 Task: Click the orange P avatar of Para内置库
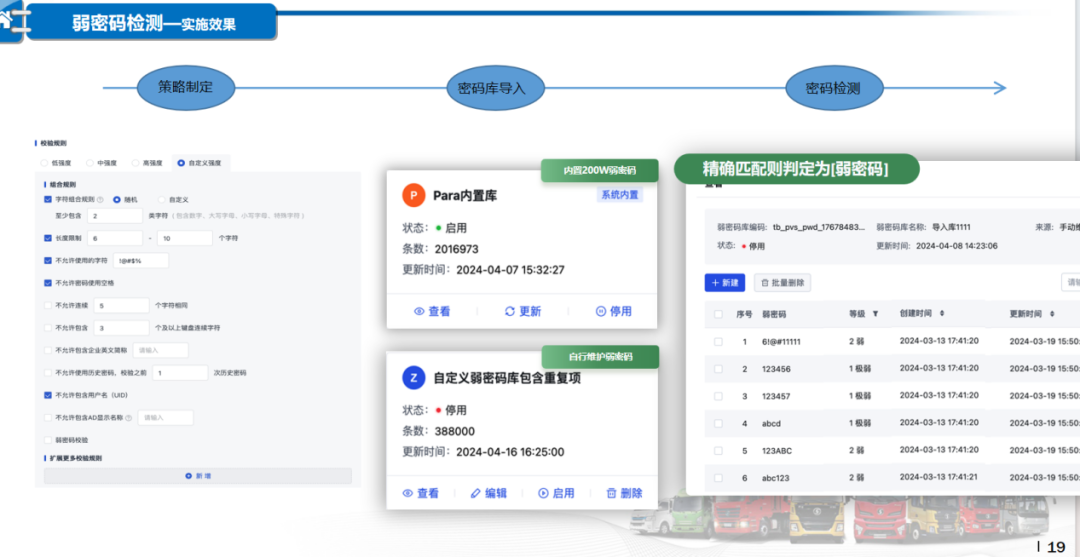[413, 196]
